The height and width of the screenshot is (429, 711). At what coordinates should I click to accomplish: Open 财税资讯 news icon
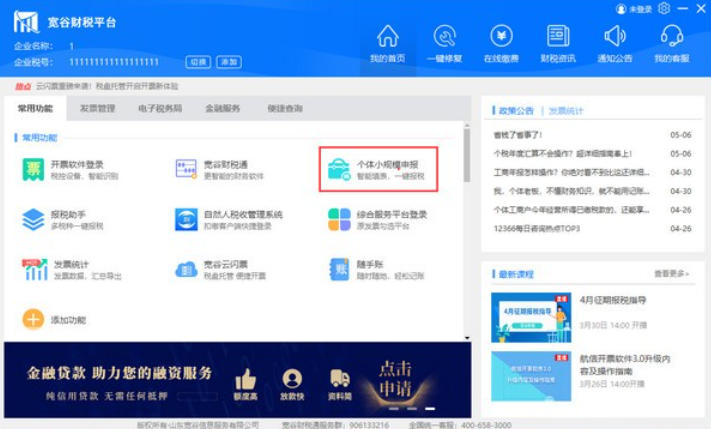[558, 37]
